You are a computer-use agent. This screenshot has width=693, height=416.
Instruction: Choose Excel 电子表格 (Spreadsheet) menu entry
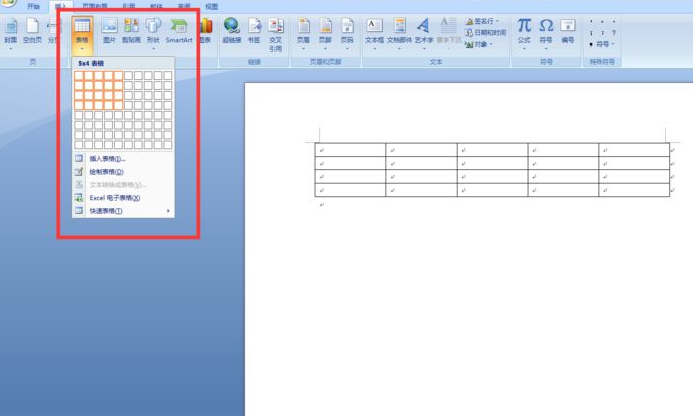(x=114, y=198)
